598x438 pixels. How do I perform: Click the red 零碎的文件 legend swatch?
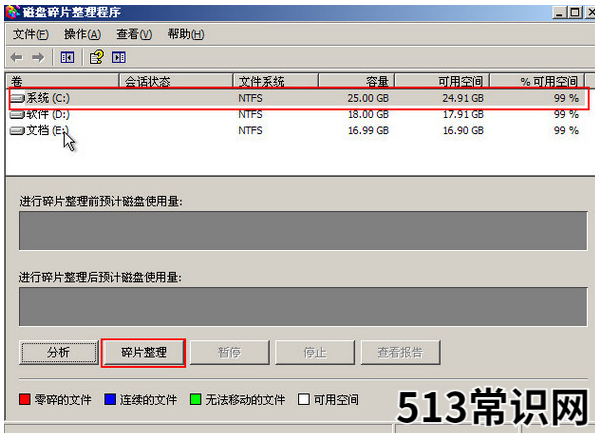[x=24, y=400]
